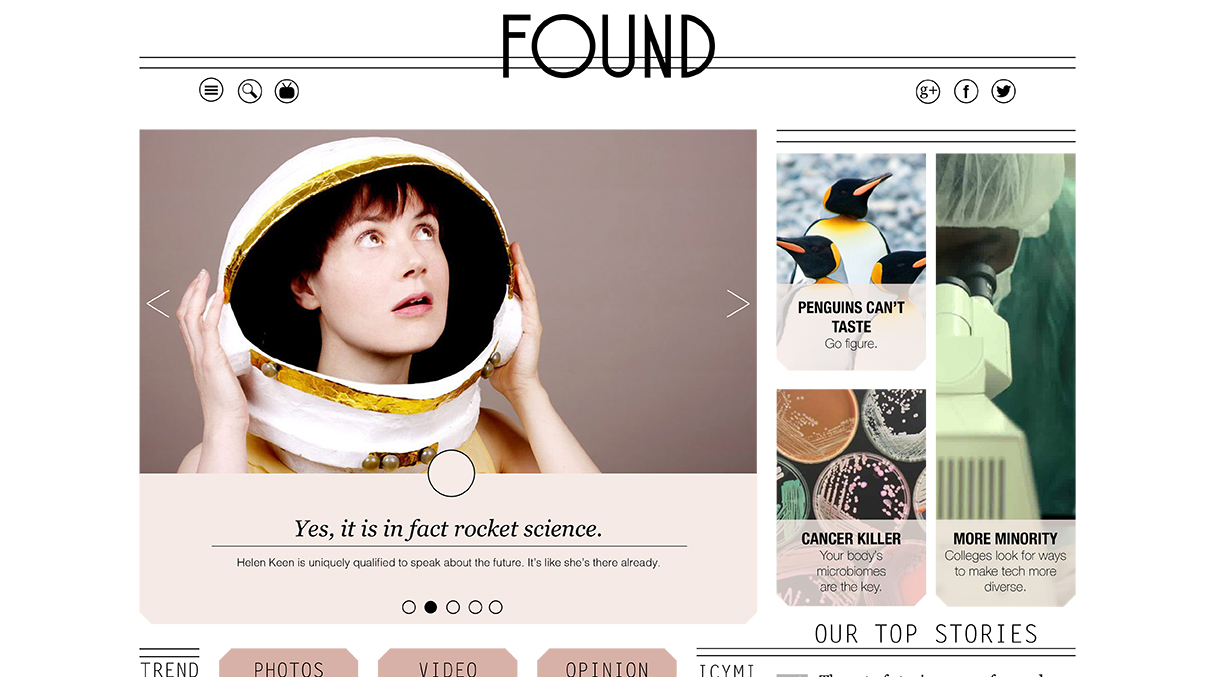Select the fourth carousel dot

[x=475, y=607]
